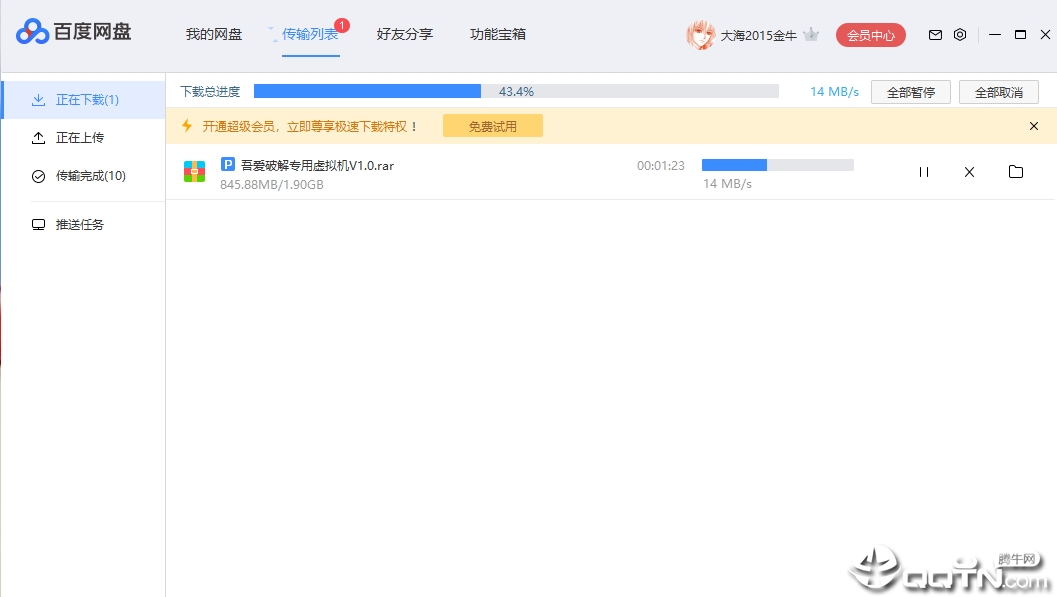Open settings hexagon icon in title bar
Viewport: 1057px width, 597px height.
point(960,35)
